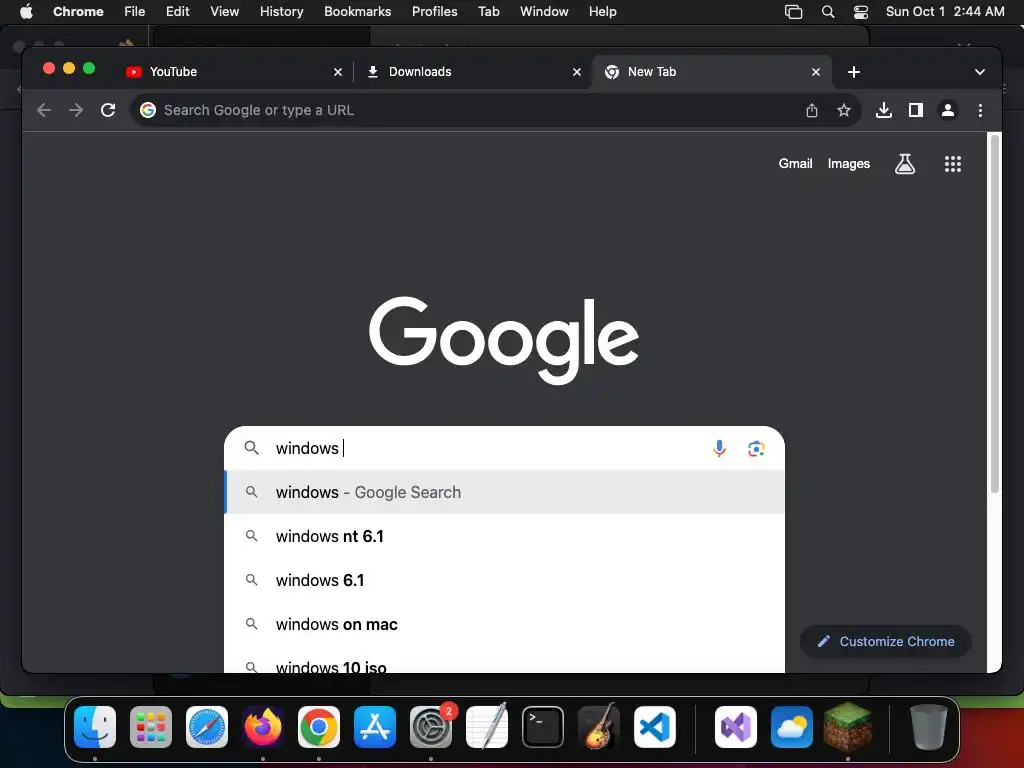The height and width of the screenshot is (768, 1024).
Task: Launch GarageBand from the Dock
Action: point(599,727)
